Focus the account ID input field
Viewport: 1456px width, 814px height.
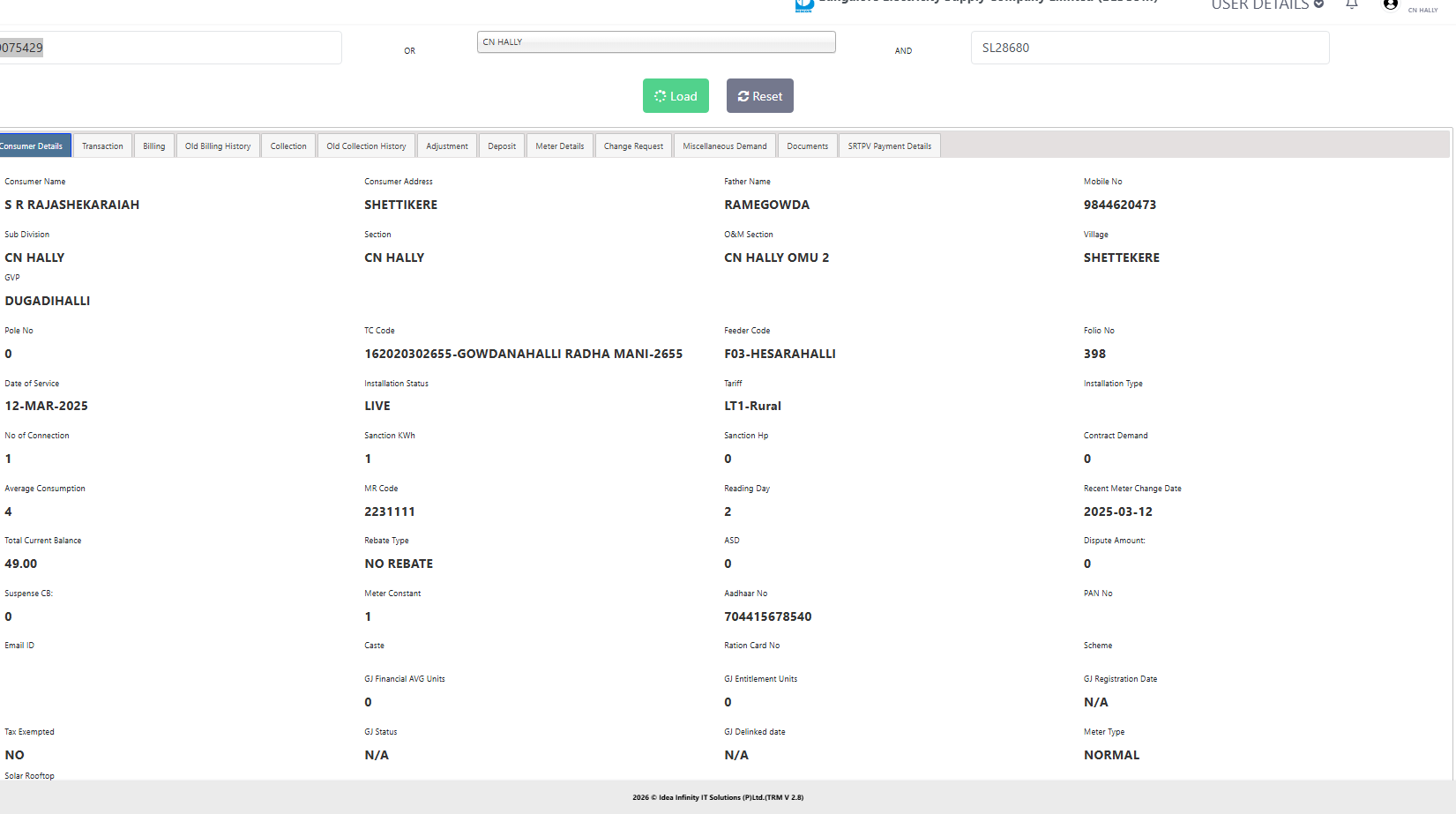[x=168, y=48]
